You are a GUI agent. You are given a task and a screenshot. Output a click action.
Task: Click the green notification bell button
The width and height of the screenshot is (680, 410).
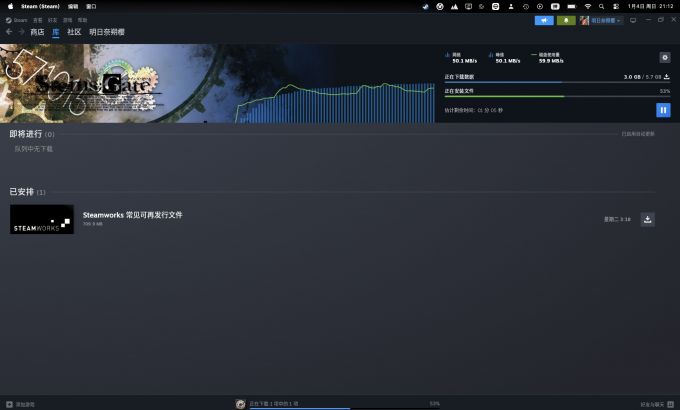(x=566, y=20)
